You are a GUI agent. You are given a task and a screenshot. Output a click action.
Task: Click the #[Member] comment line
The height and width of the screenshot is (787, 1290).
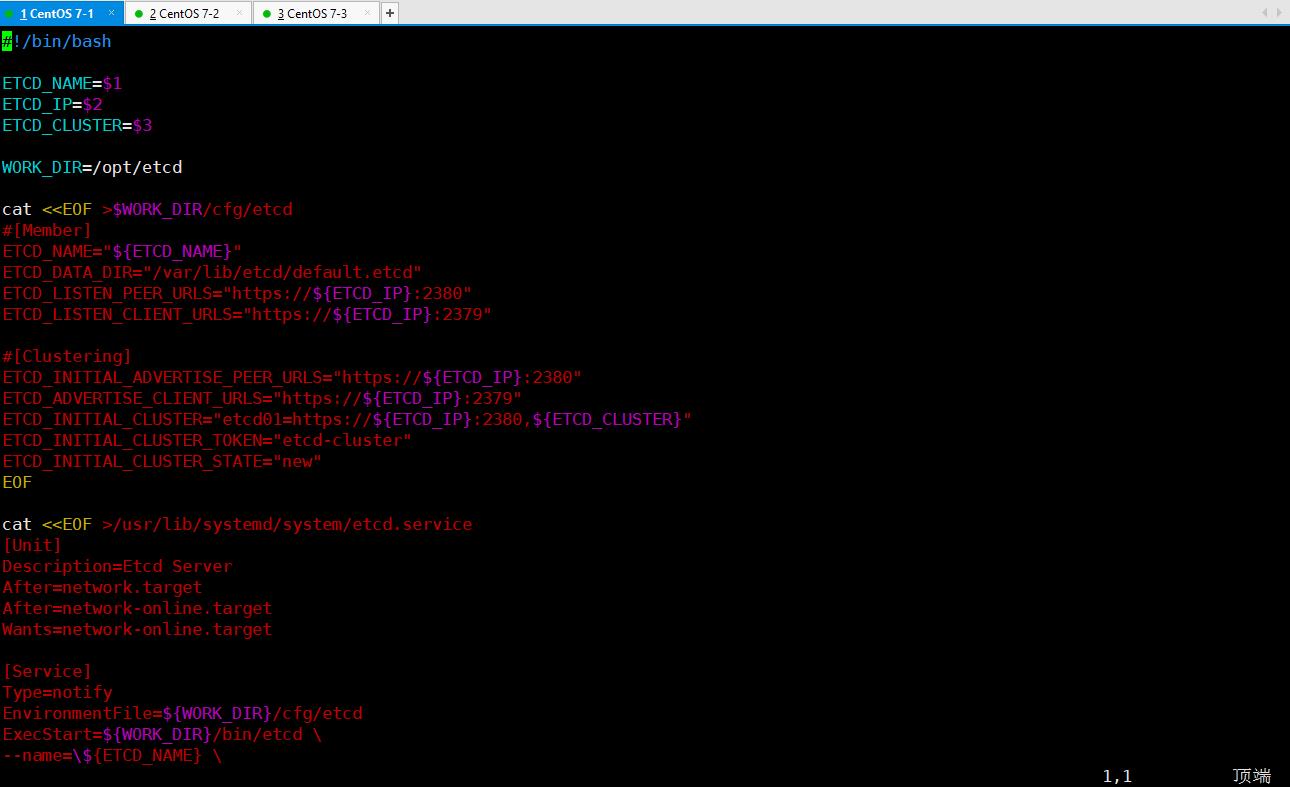click(x=47, y=230)
